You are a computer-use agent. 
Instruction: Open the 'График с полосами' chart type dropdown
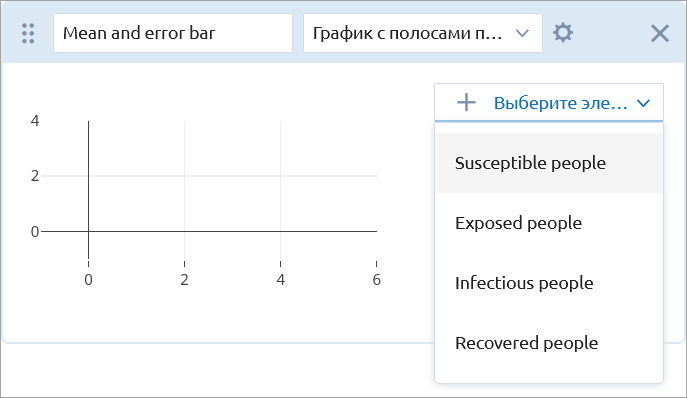pyautogui.click(x=423, y=33)
